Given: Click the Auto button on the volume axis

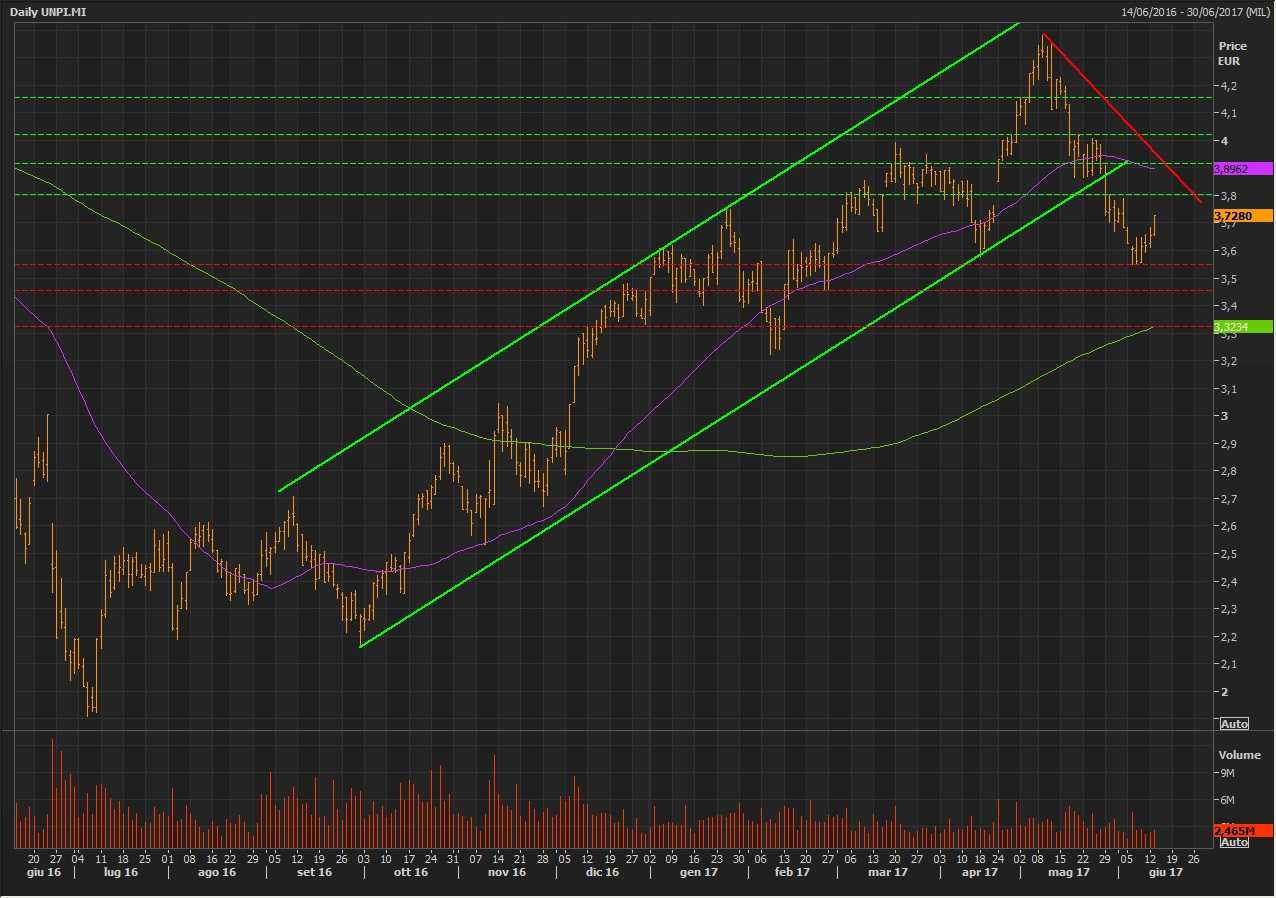Looking at the screenshot, I should point(1234,842).
